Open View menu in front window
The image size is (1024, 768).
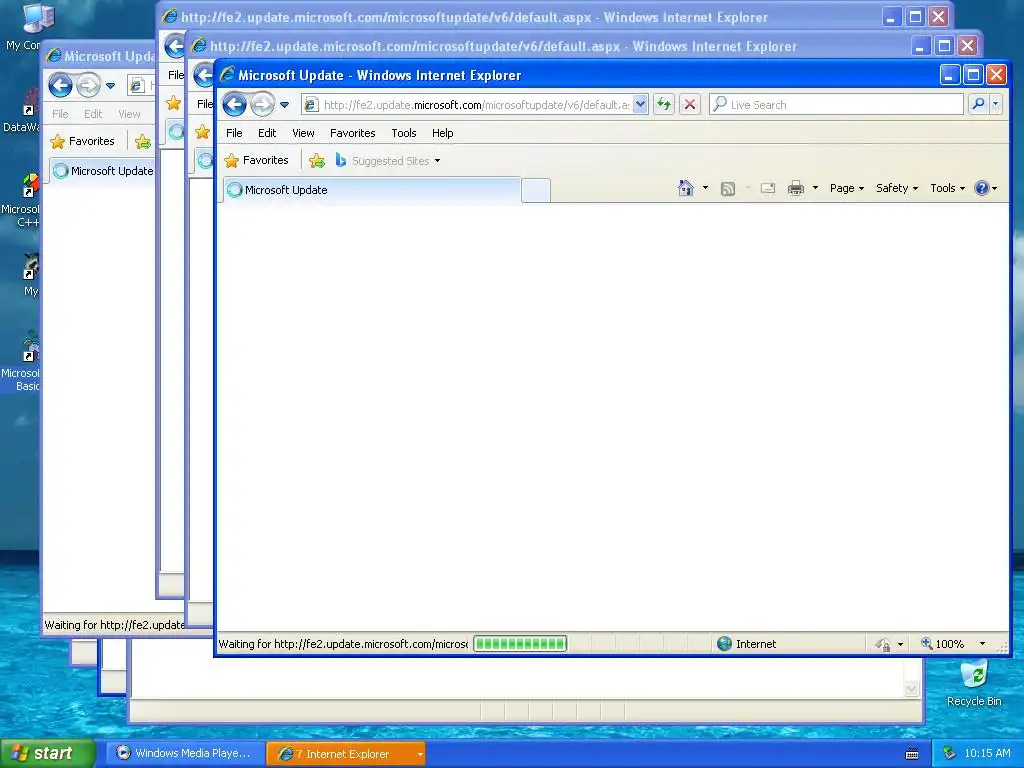303,133
